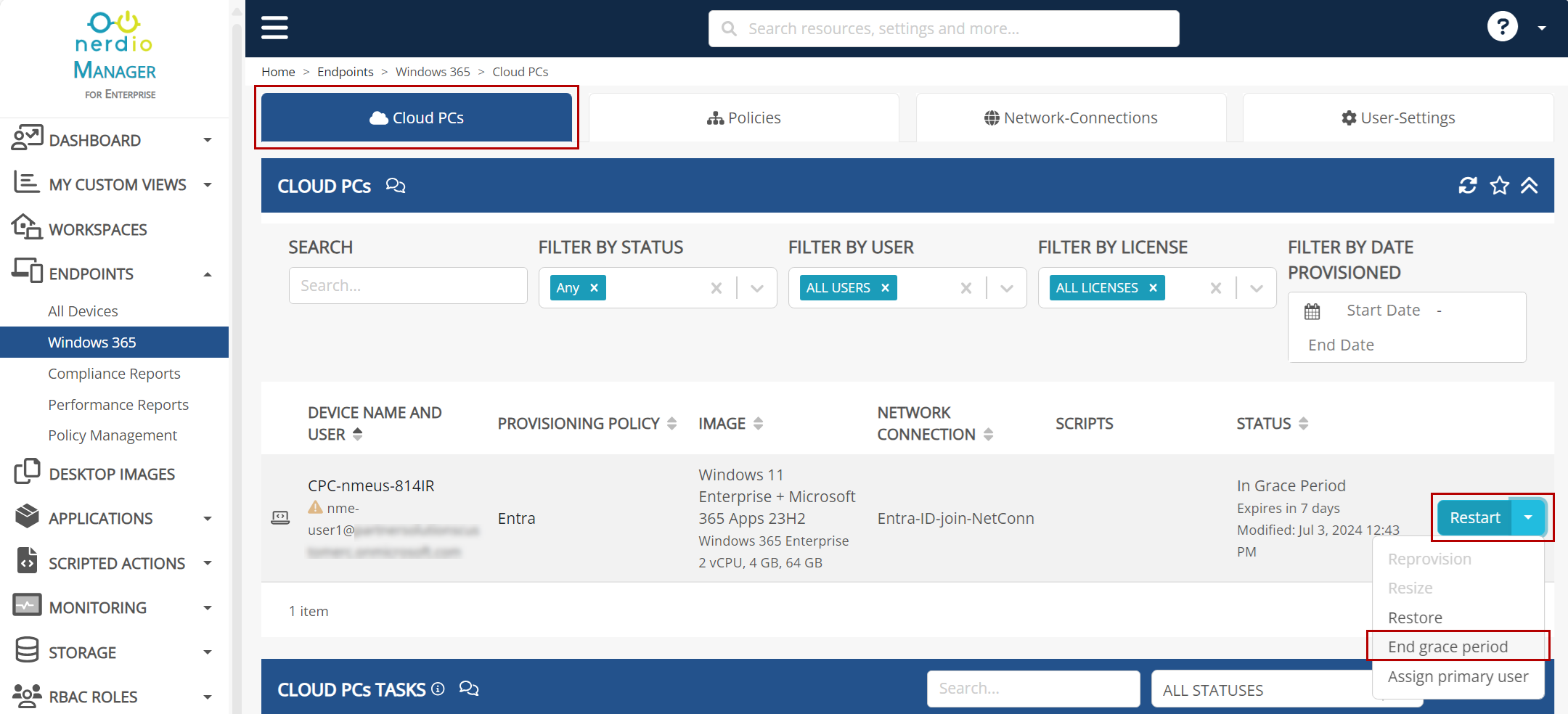Click the Nerdio Manager logo
1568x714 pixels.
pos(115,55)
